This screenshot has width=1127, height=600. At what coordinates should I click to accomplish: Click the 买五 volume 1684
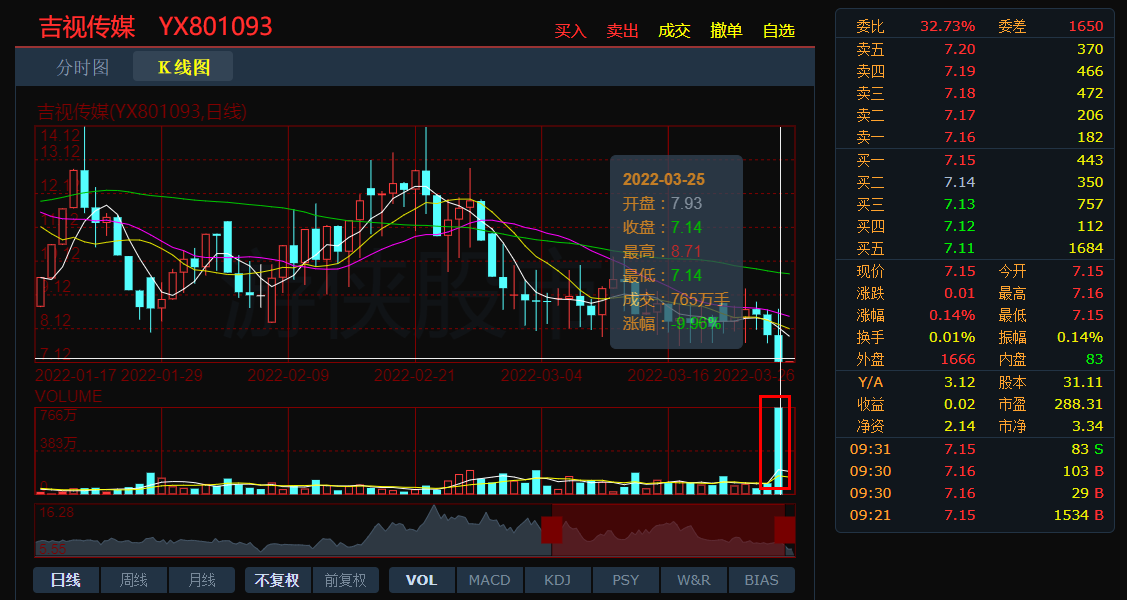pyautogui.click(x=1085, y=249)
